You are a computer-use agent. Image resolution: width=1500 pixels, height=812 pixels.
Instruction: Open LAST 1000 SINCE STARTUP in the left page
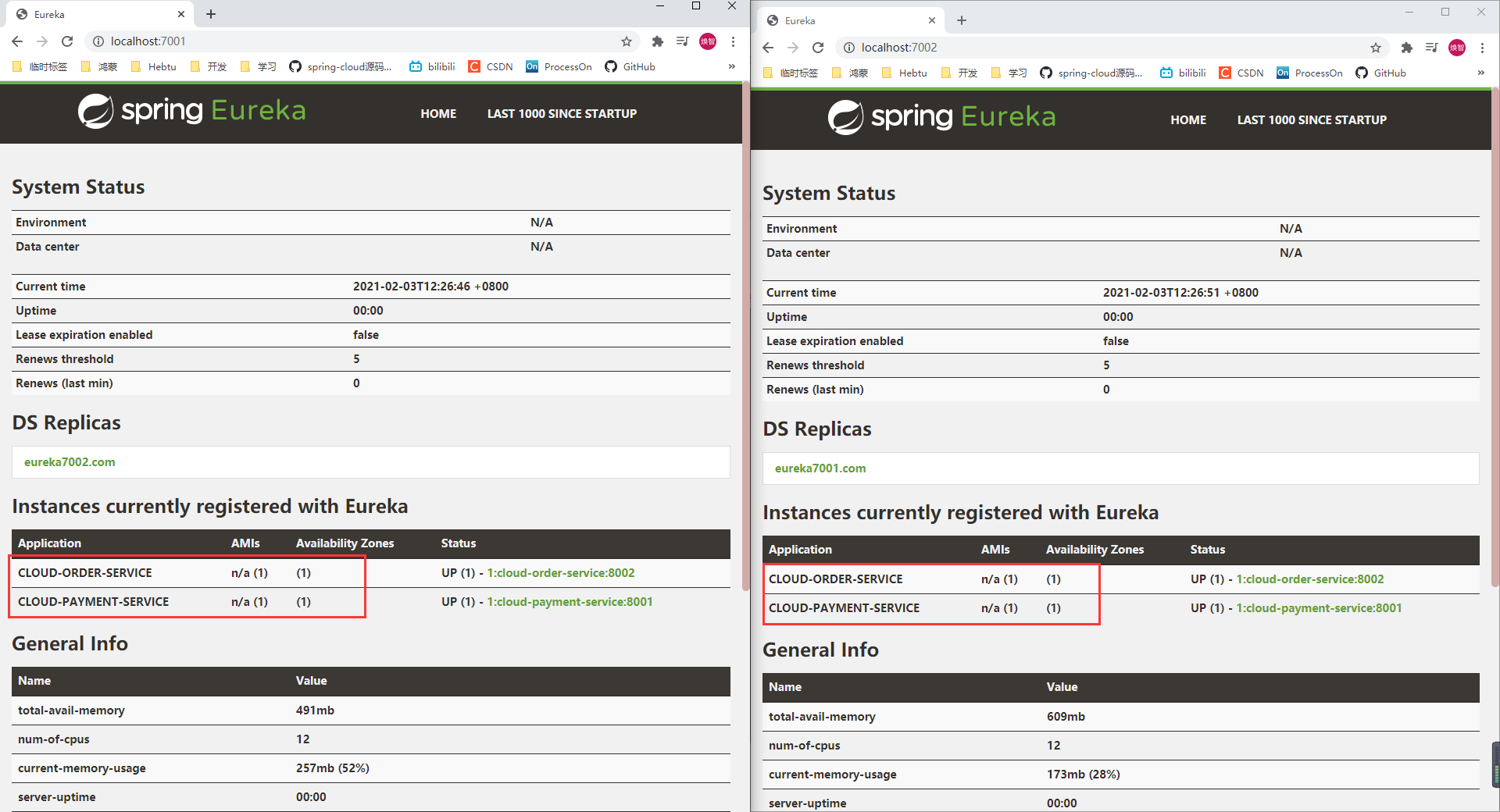pyautogui.click(x=562, y=114)
